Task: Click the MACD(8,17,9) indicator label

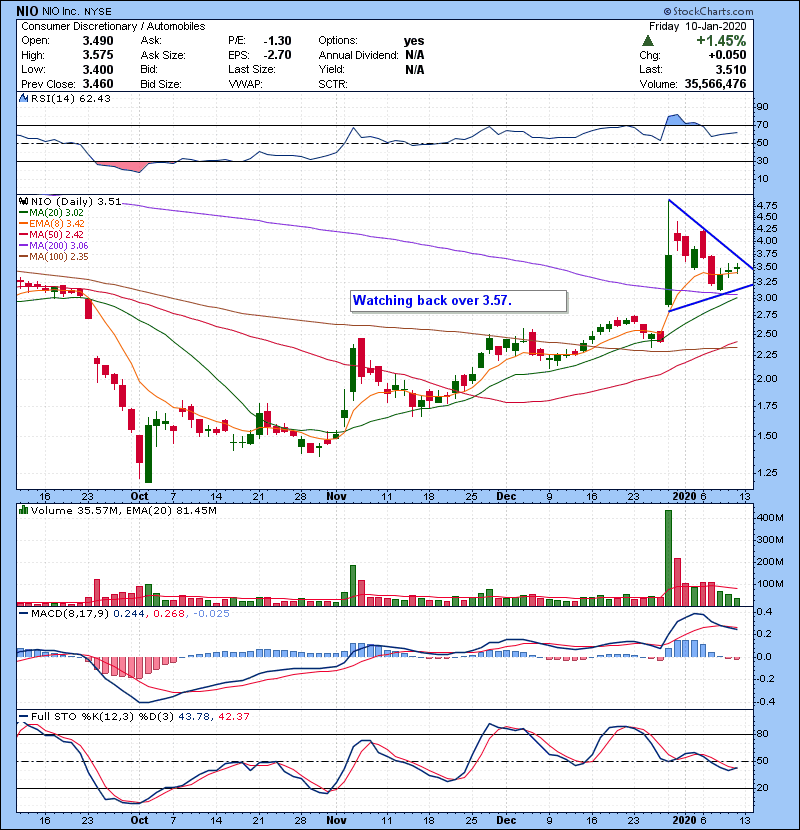Action: 70,614
